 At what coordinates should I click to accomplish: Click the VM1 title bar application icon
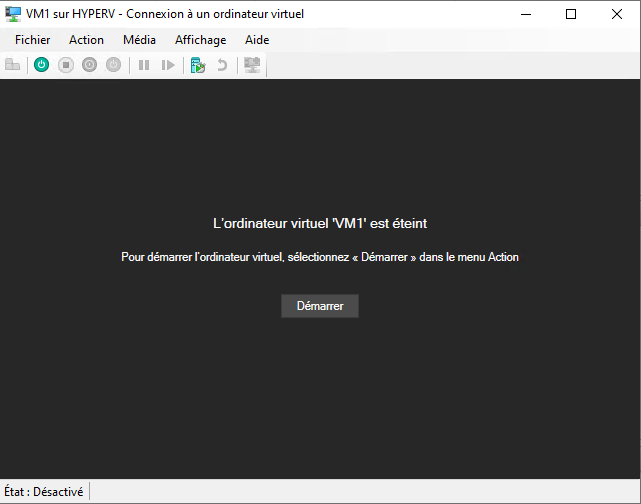(x=14, y=14)
